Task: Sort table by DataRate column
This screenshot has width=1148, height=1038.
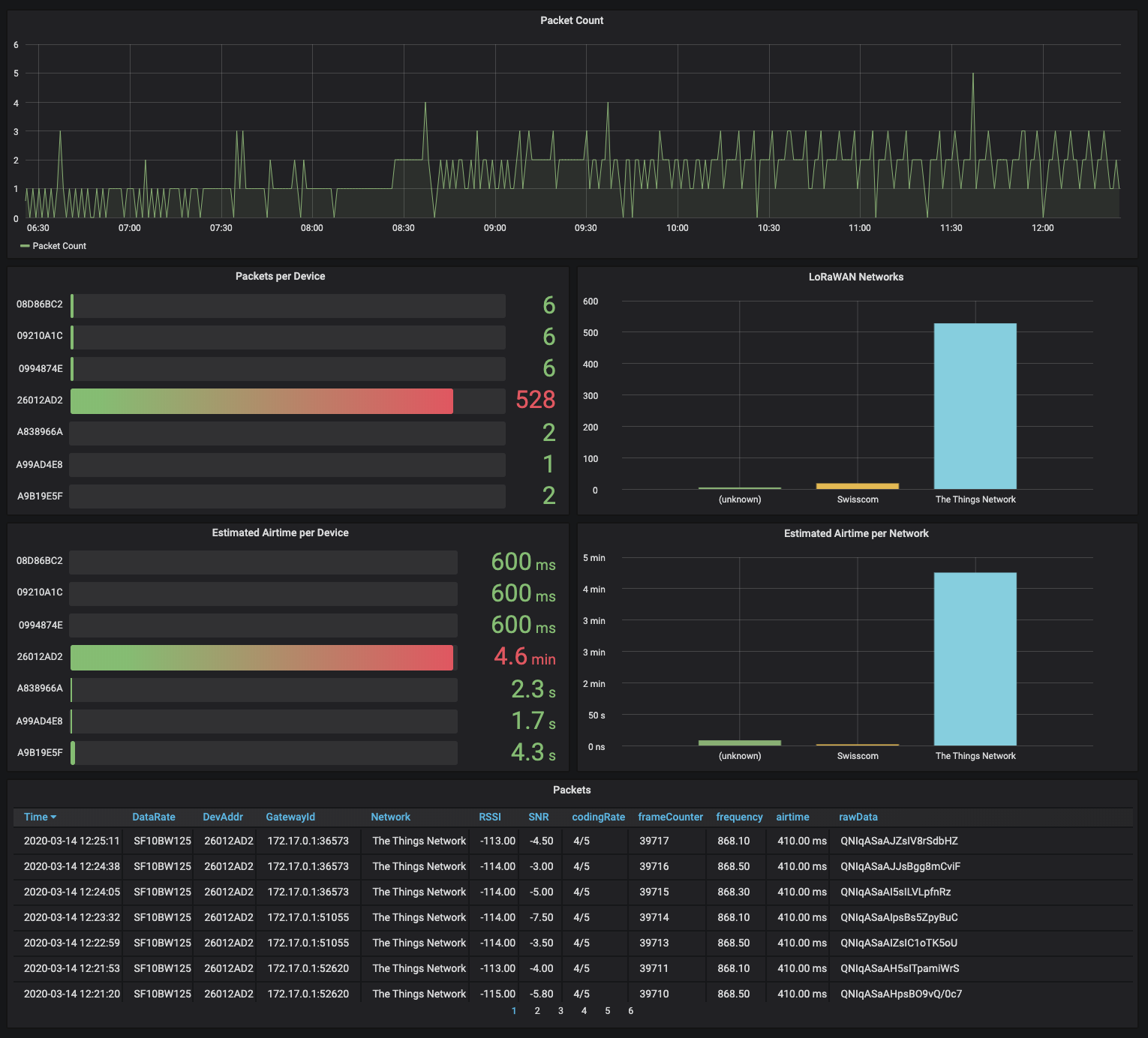Action: tap(154, 817)
